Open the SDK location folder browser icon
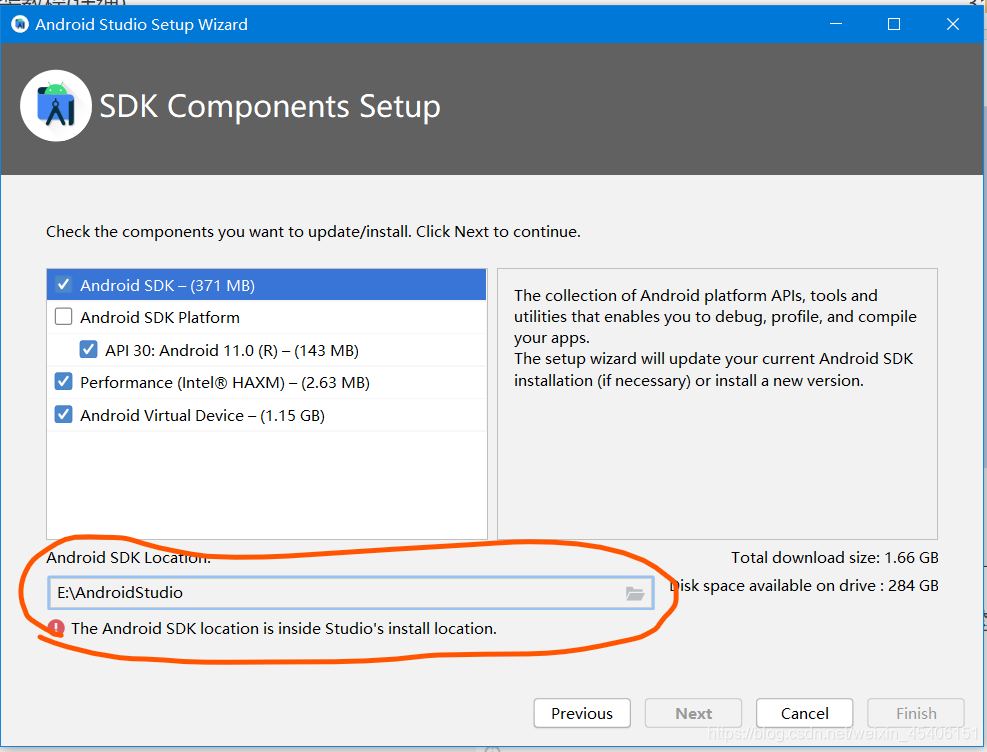This screenshot has width=987, height=752. 634,593
